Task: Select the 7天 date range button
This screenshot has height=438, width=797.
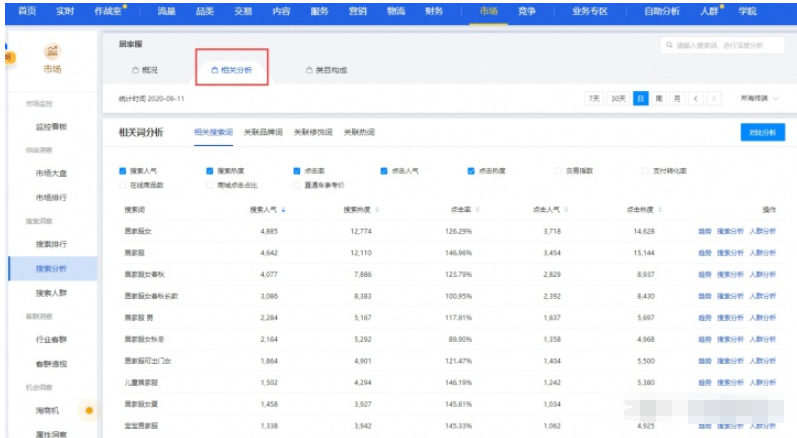Action: pyautogui.click(x=594, y=99)
